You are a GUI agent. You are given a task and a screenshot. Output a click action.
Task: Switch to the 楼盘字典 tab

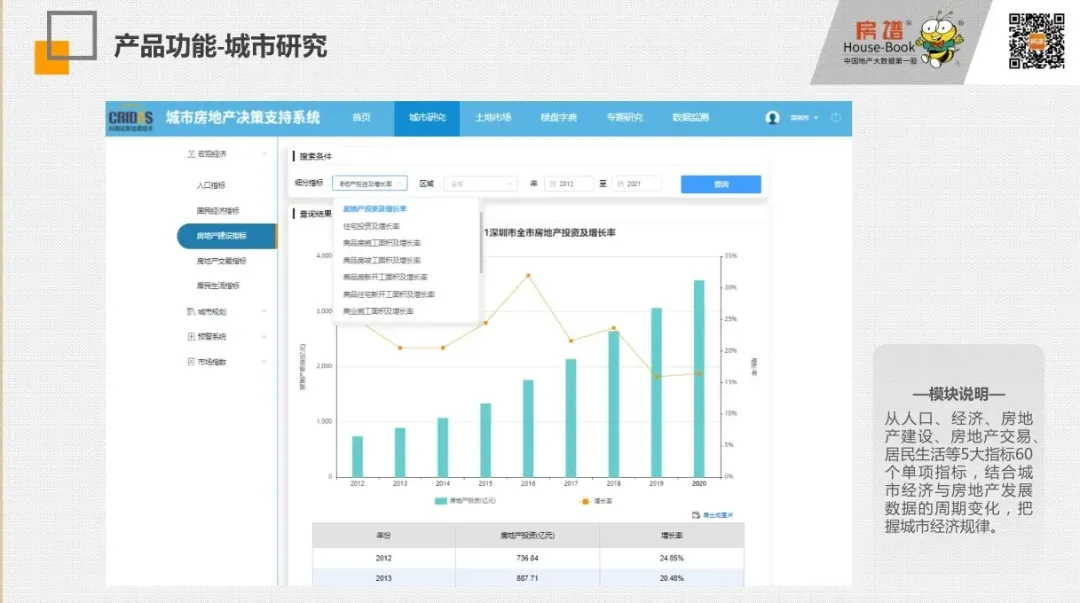tap(561, 117)
